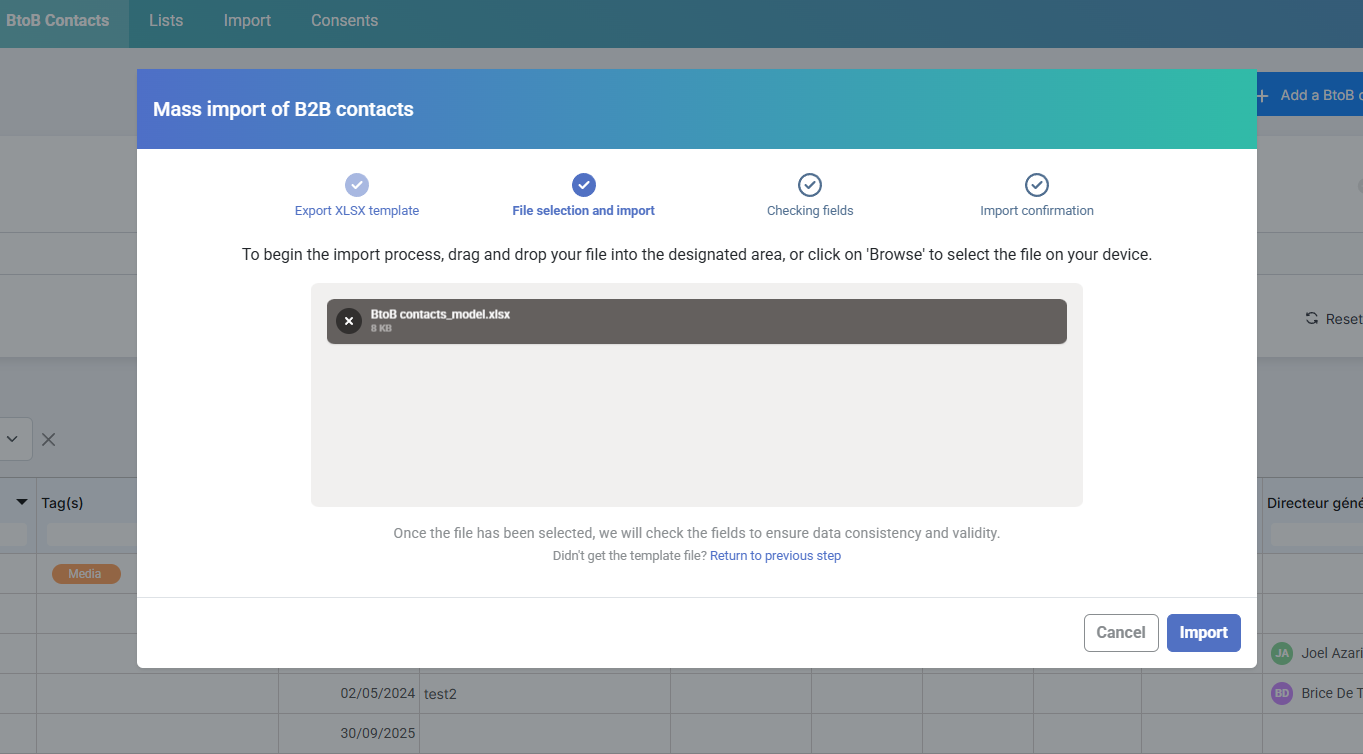
Task: Cancel the mass import dialog
Action: (1120, 632)
